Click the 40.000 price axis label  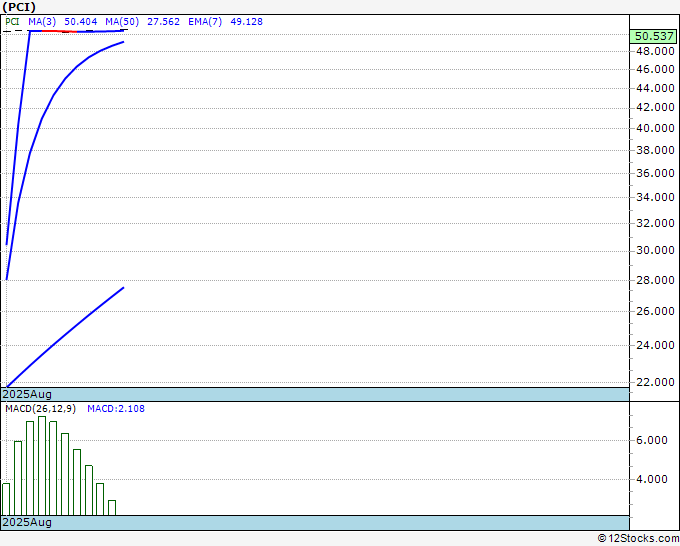(x=655, y=128)
